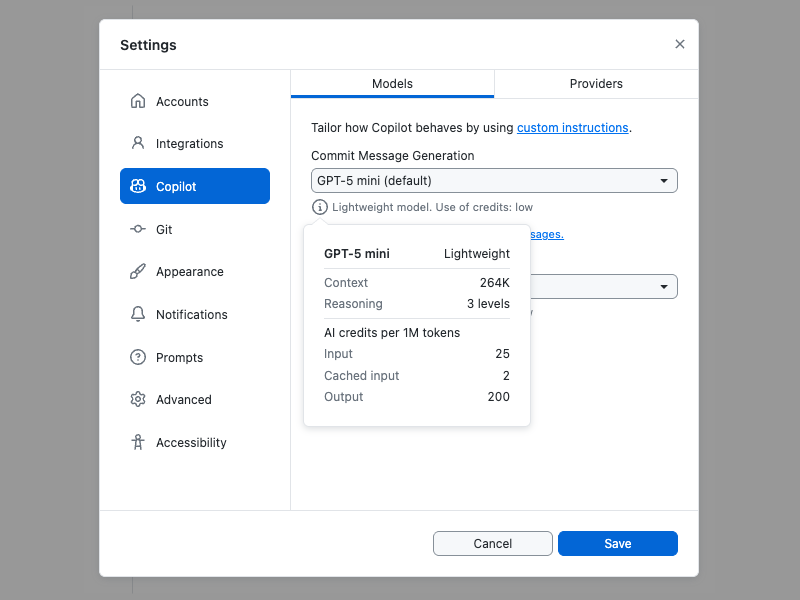
Task: Click the Input credits value '25'
Action: (503, 354)
